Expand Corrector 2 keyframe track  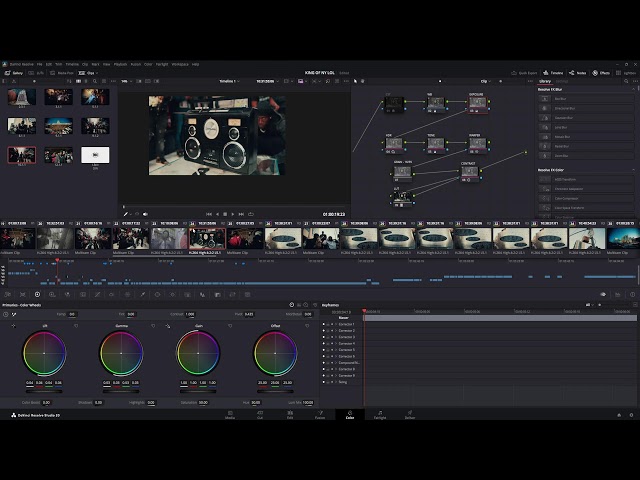336,331
